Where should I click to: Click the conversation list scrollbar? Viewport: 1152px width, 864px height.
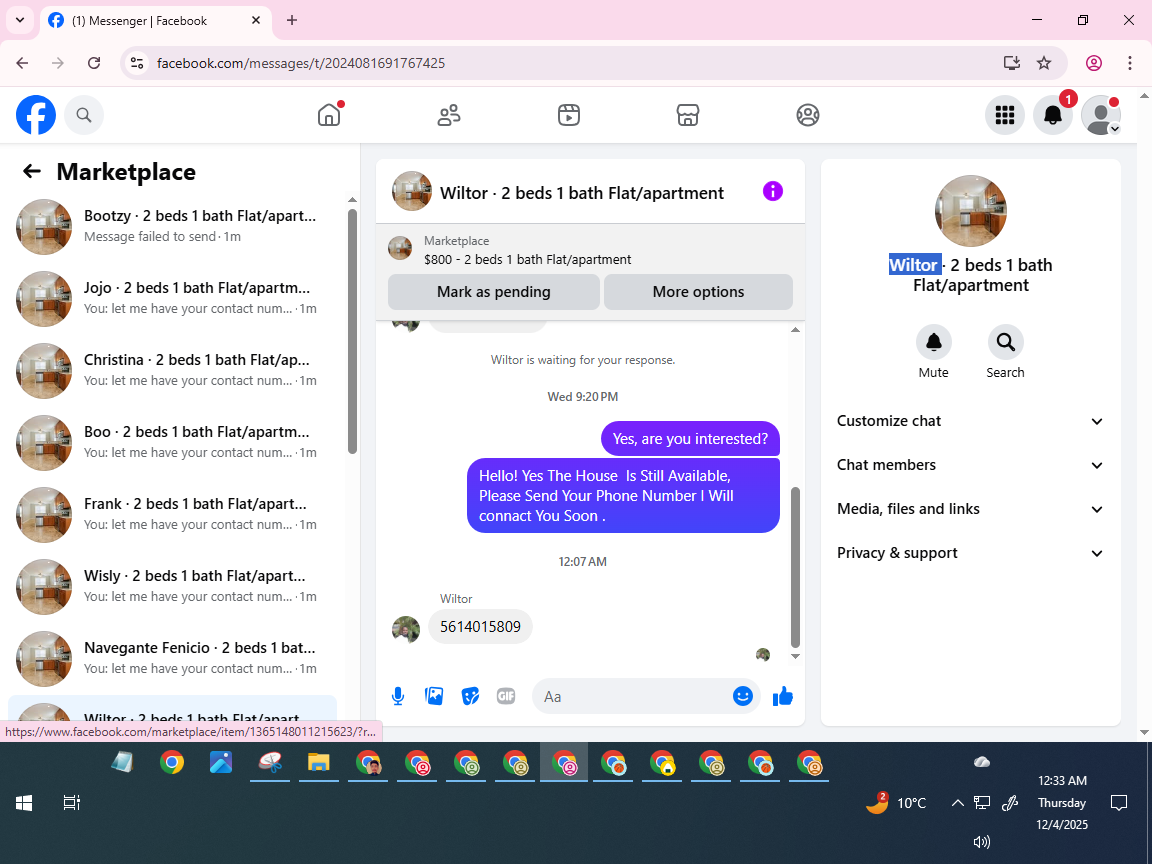click(x=352, y=331)
